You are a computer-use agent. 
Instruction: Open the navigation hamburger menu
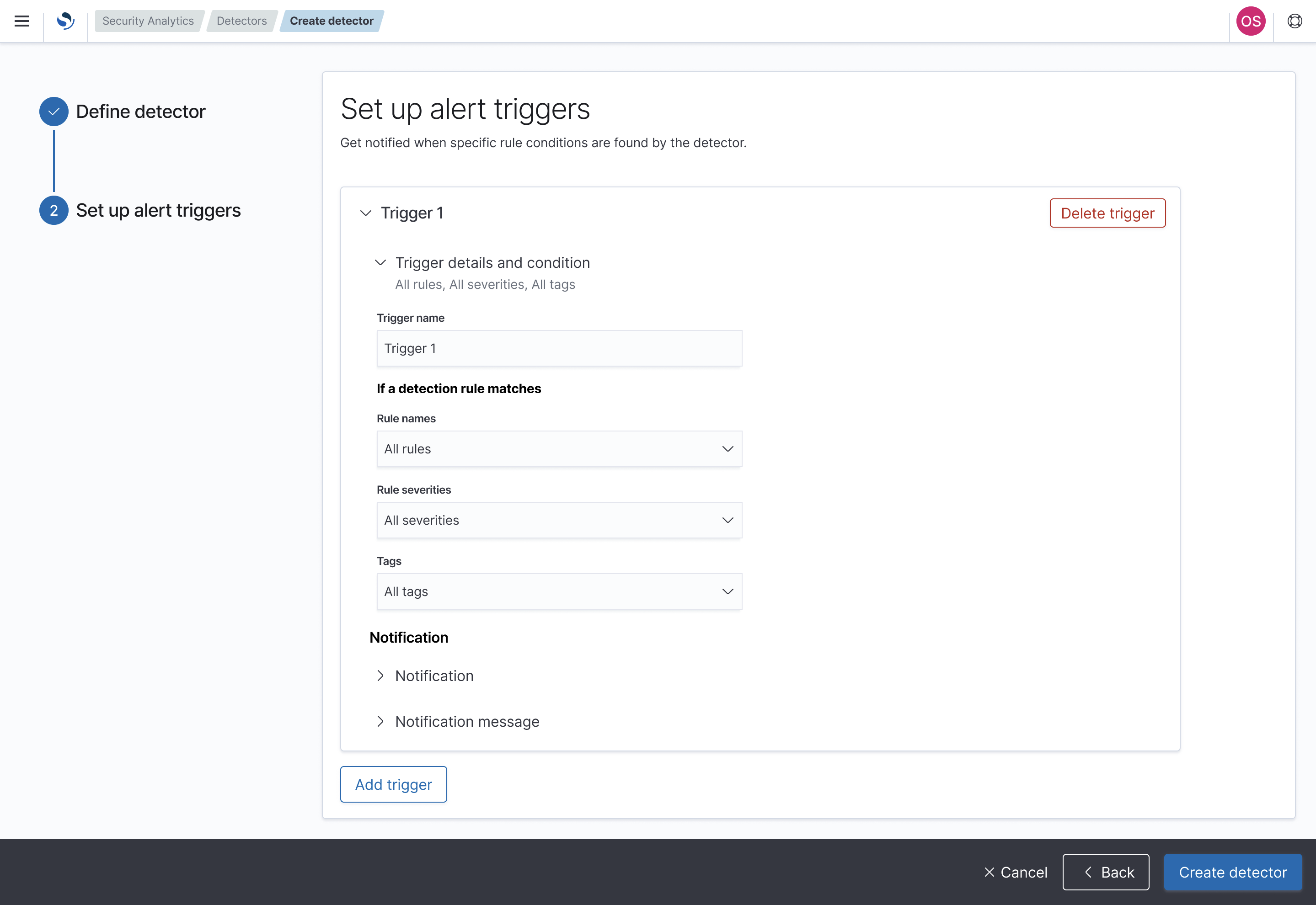(21, 21)
